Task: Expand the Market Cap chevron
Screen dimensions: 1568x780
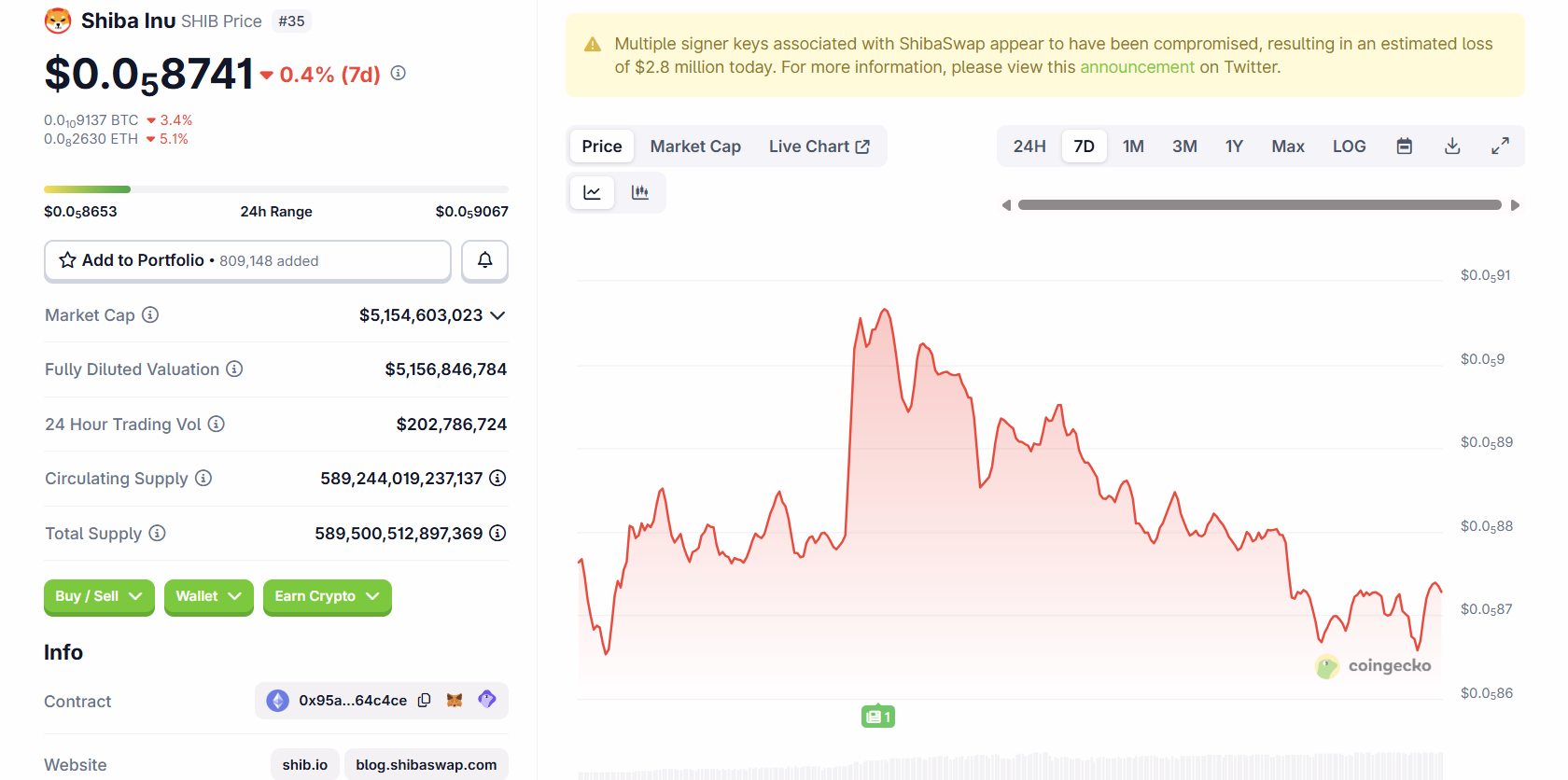Action: 497,315
